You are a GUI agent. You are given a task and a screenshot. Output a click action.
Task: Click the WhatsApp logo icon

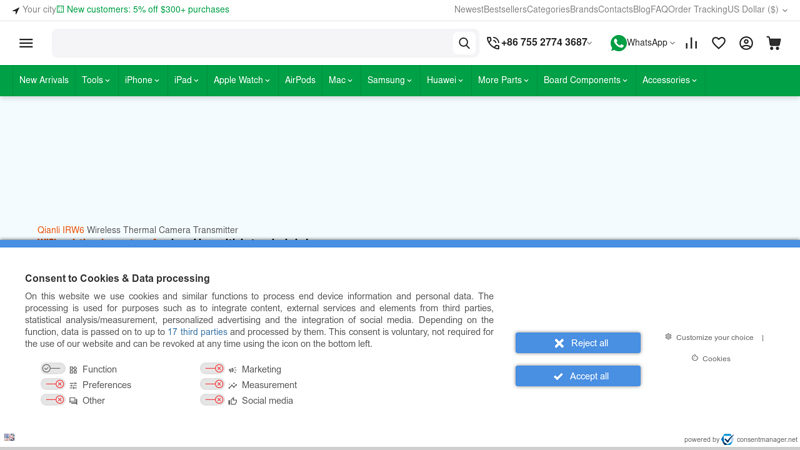tap(618, 43)
